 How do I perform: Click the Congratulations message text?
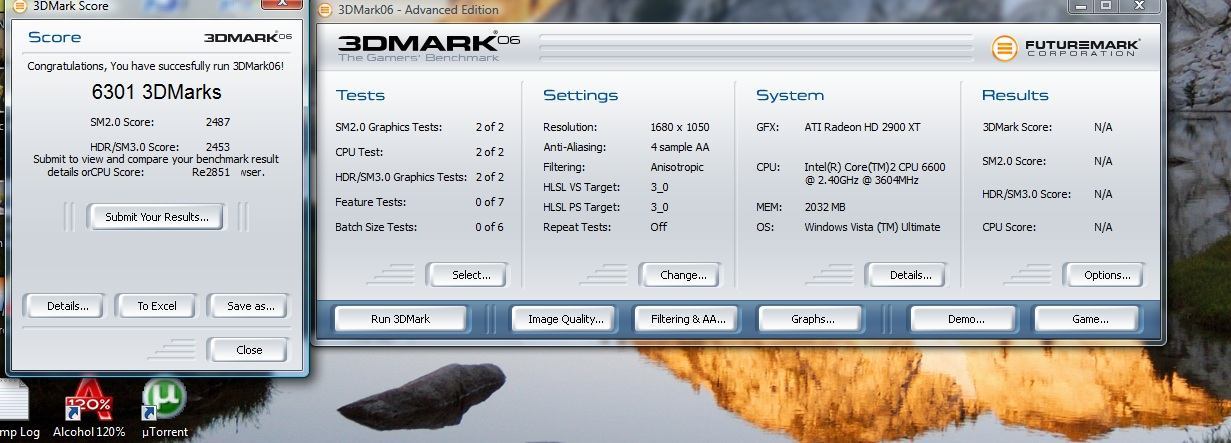coord(155,66)
